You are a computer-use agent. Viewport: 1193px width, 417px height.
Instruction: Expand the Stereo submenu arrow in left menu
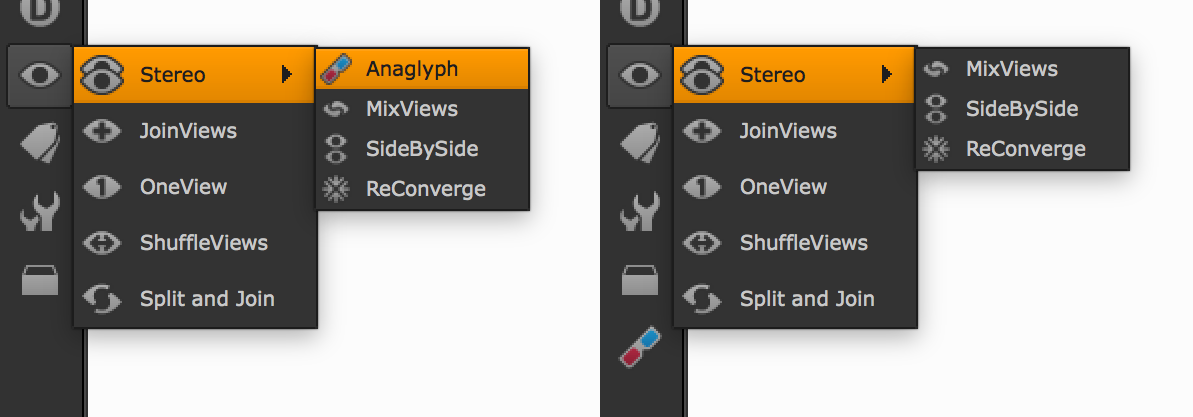pyautogui.click(x=287, y=74)
